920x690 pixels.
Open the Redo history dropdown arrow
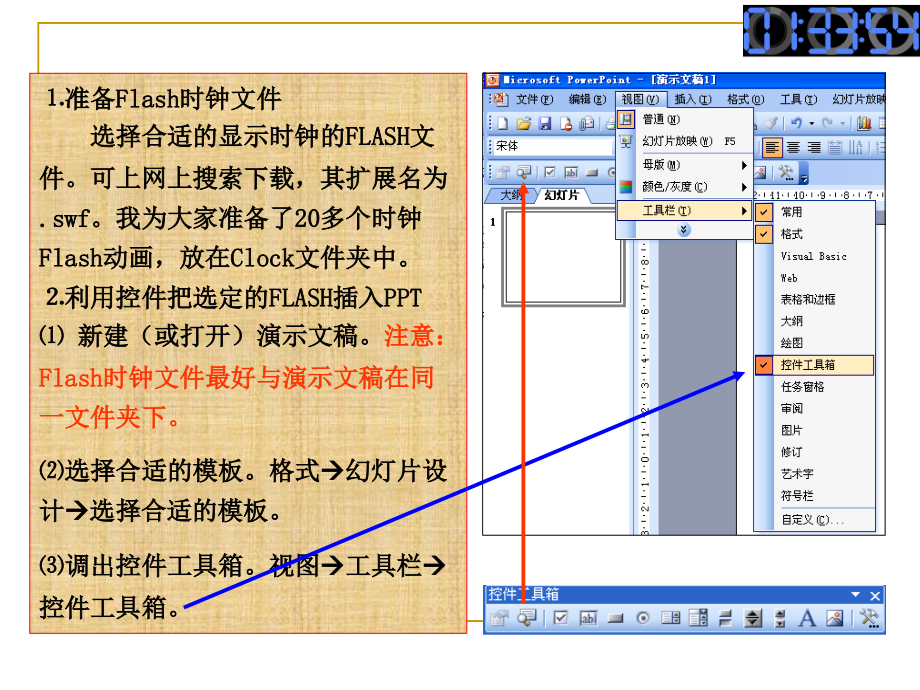point(843,123)
